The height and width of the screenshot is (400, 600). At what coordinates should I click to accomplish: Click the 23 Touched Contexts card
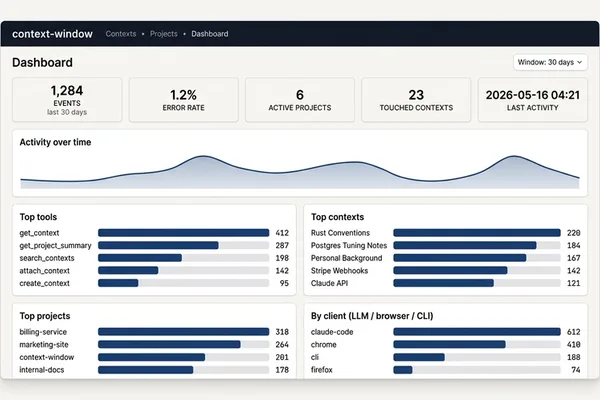tap(416, 100)
